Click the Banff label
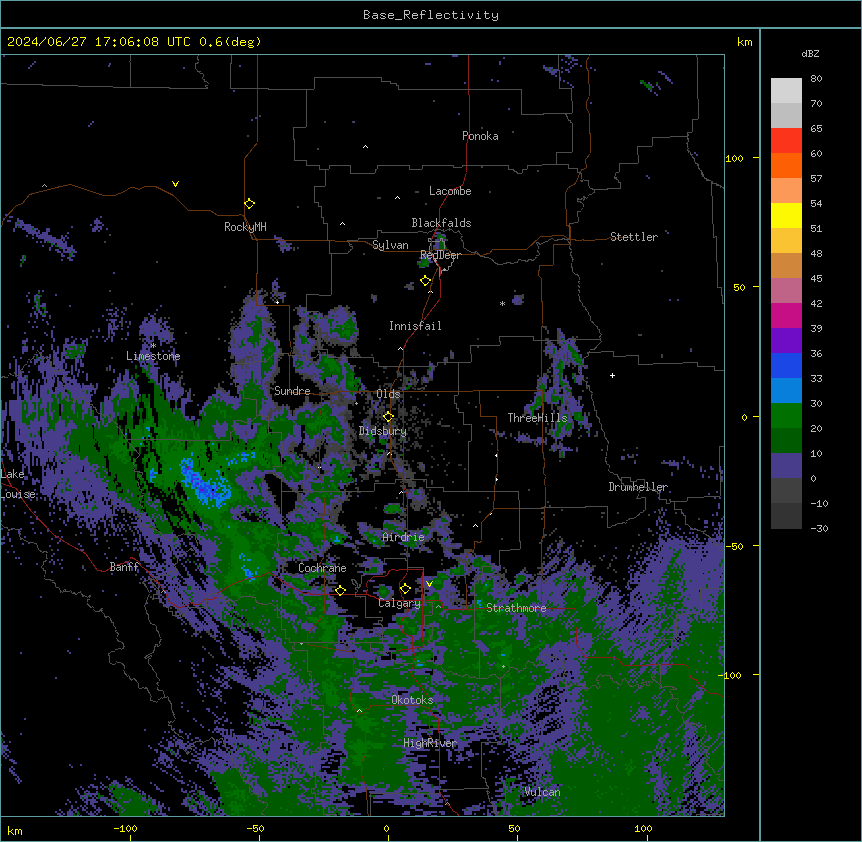The height and width of the screenshot is (842, 862). click(124, 567)
